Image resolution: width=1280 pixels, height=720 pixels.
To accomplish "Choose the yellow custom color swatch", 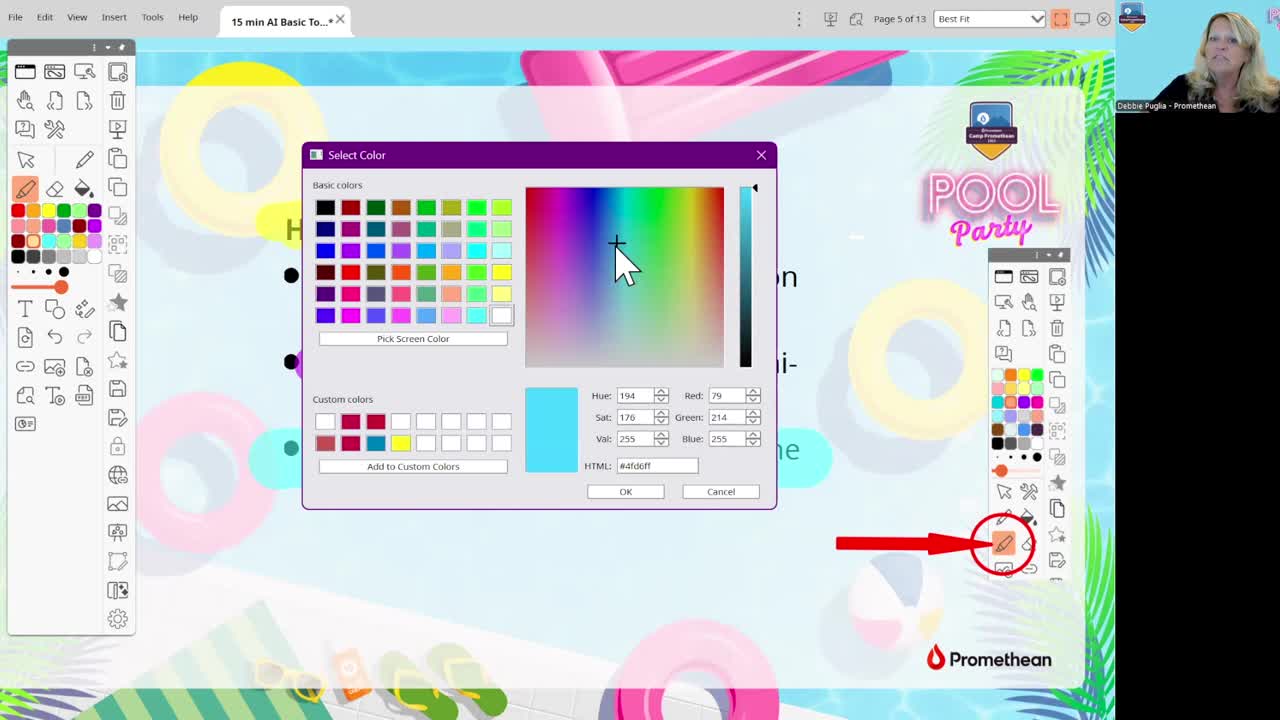I will 400,443.
